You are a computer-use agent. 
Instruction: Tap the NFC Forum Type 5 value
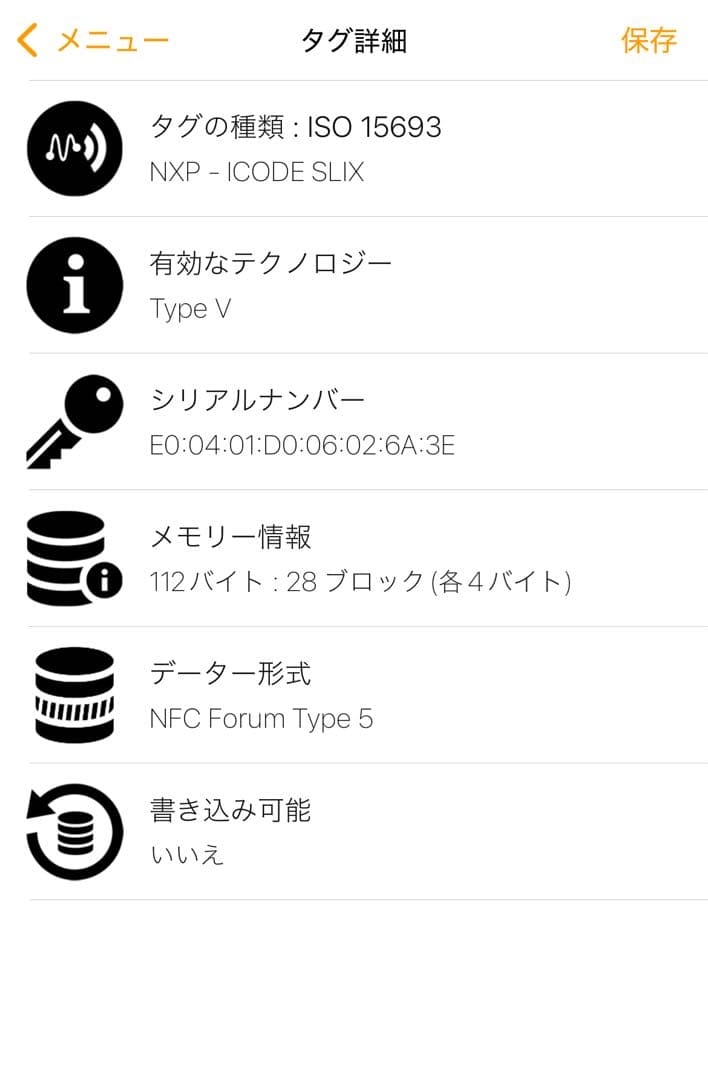click(261, 718)
